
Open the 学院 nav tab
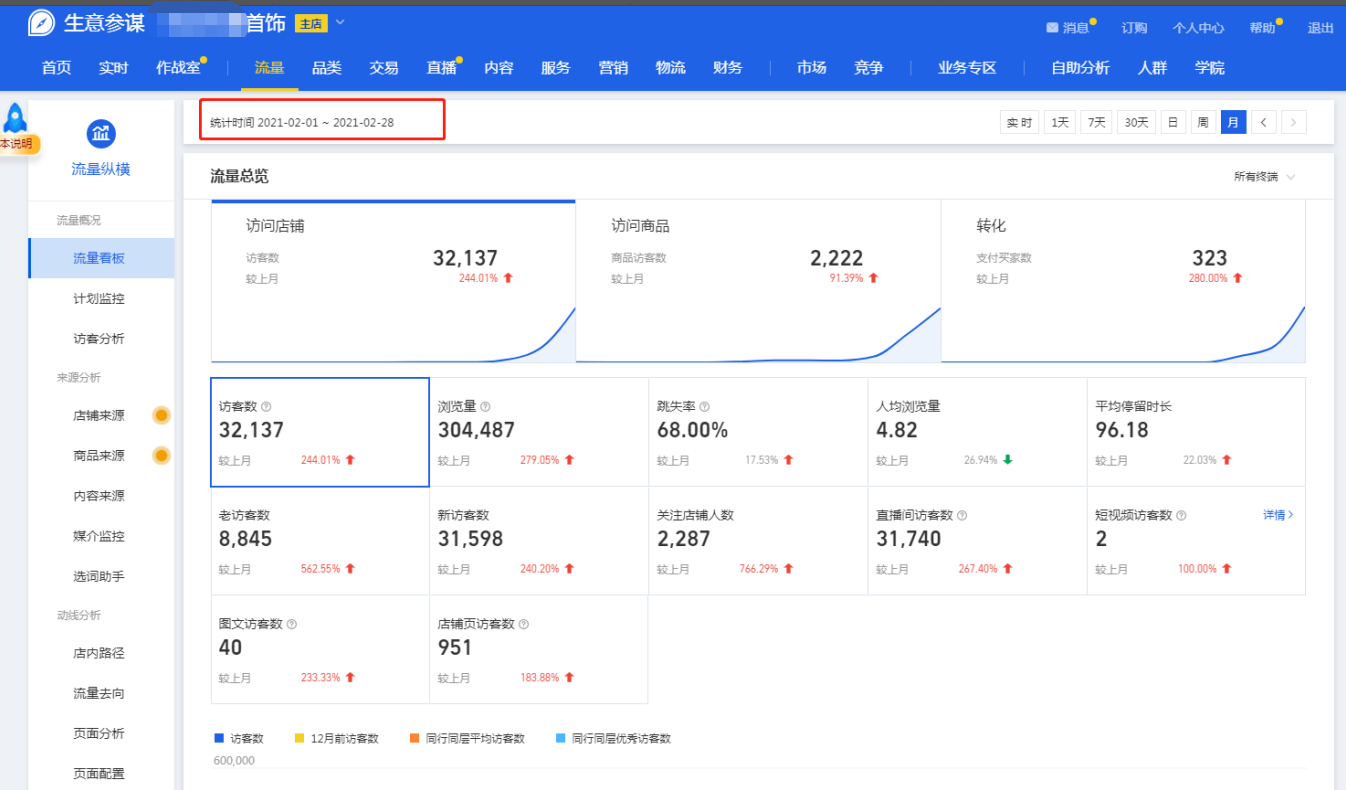point(1209,68)
